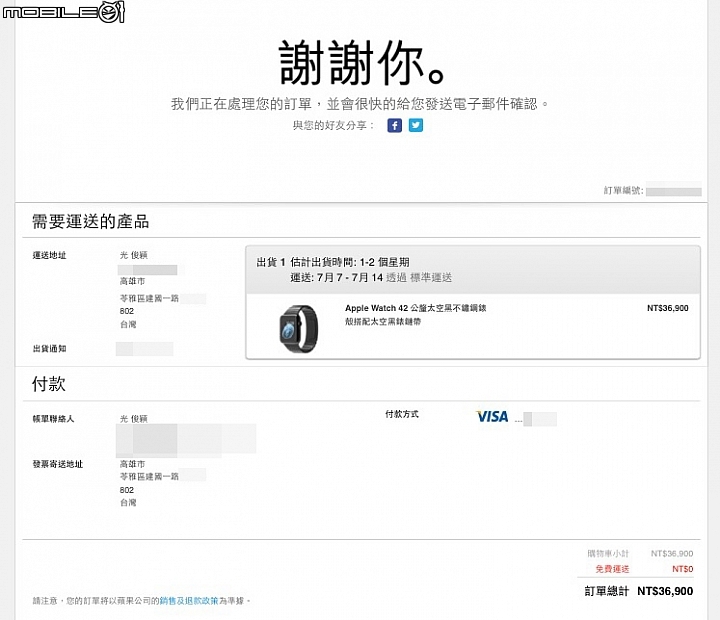Click the Visa card logo
The width and height of the screenshot is (720, 620).
coord(492,417)
